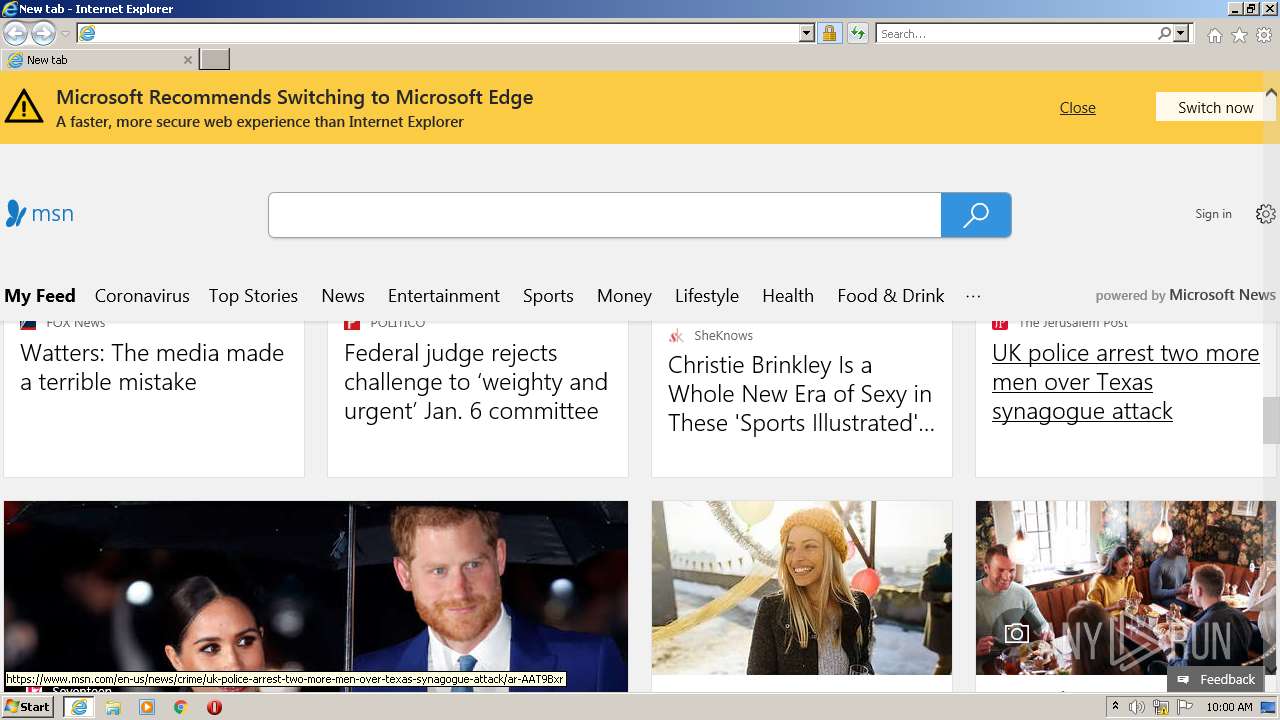Click the msn butterfly logo
Viewport: 1280px width, 720px height.
click(x=40, y=213)
